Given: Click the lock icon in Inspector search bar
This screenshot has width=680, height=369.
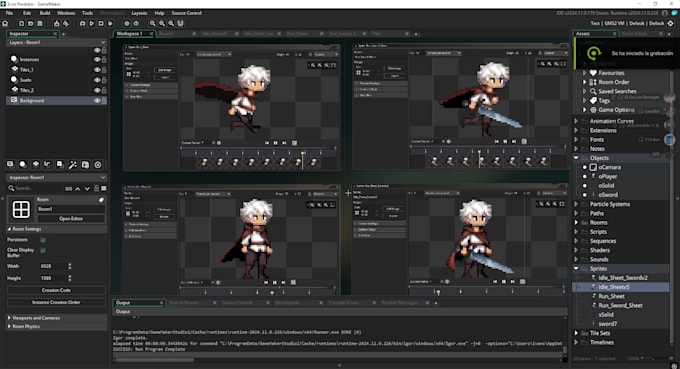Looking at the screenshot, I should click(96, 188).
